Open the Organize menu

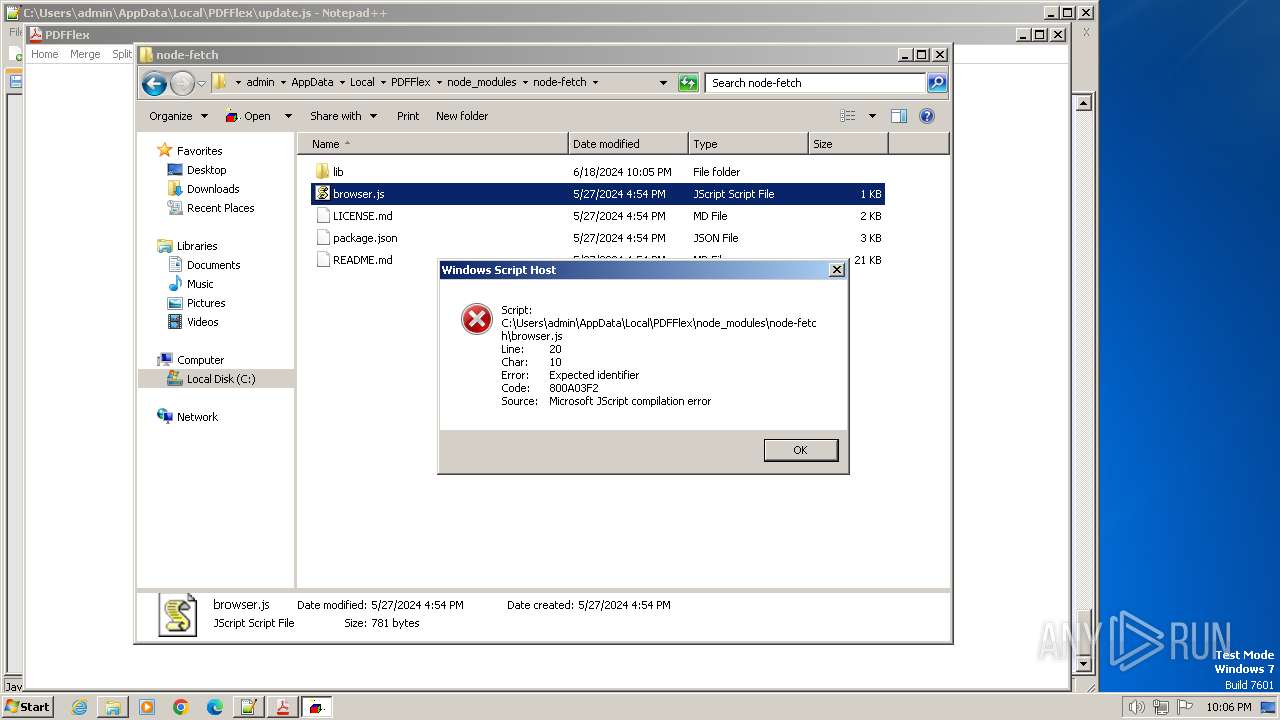coord(178,116)
